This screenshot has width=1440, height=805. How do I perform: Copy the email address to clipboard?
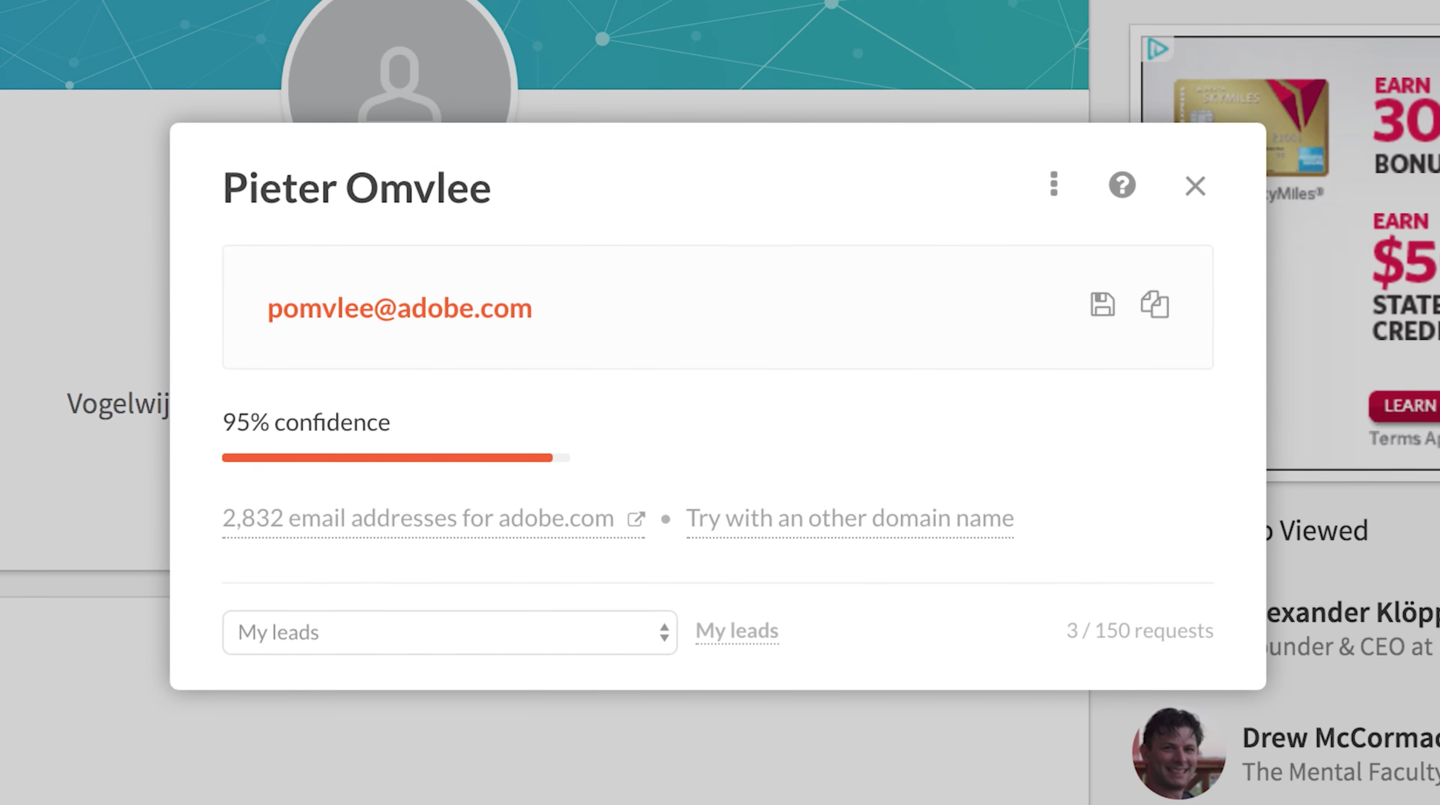coord(1155,305)
